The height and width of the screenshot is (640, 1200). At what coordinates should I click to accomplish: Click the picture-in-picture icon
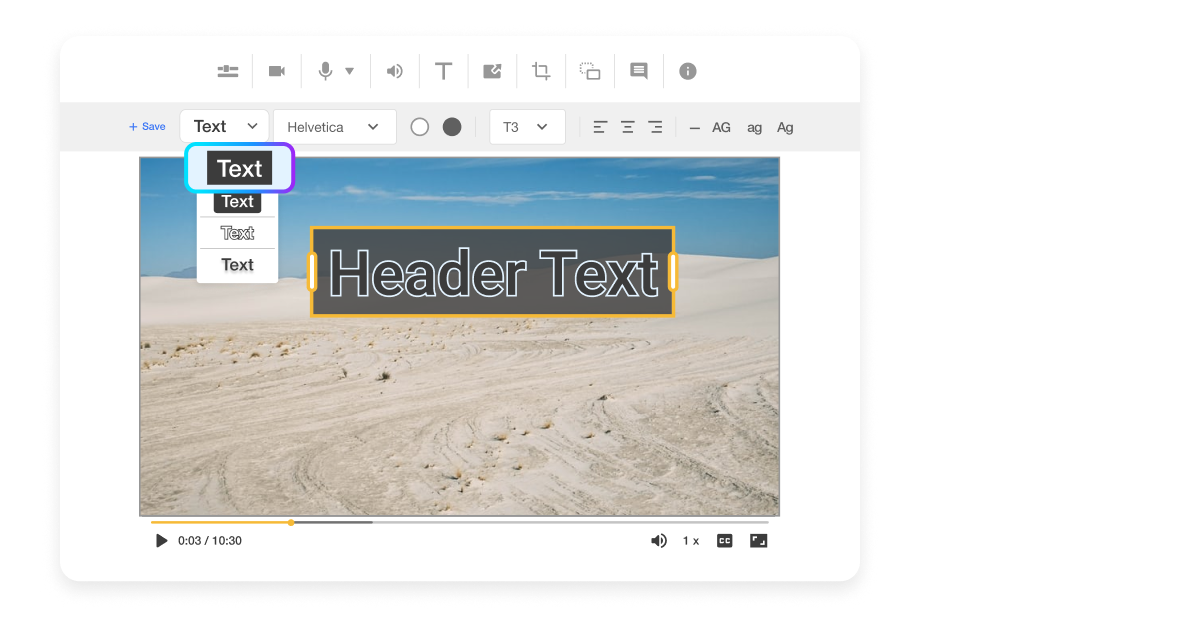click(589, 70)
